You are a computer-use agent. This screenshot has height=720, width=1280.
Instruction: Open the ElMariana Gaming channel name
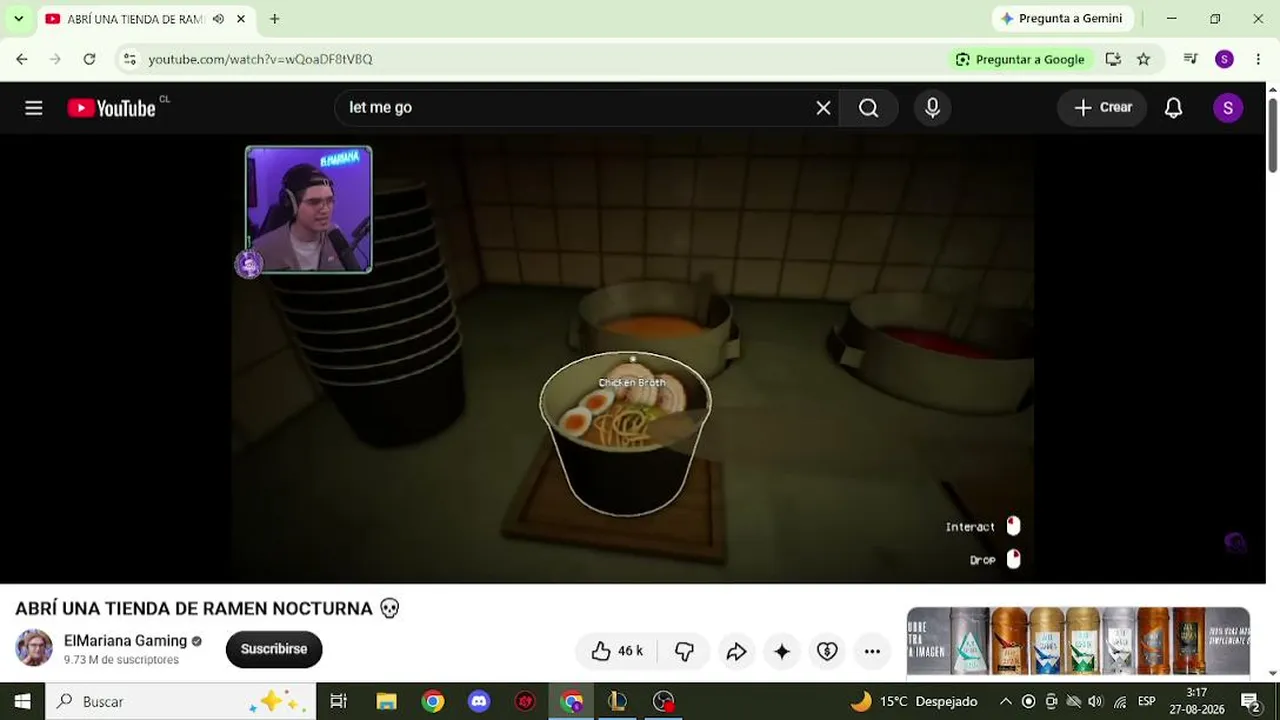coord(125,641)
